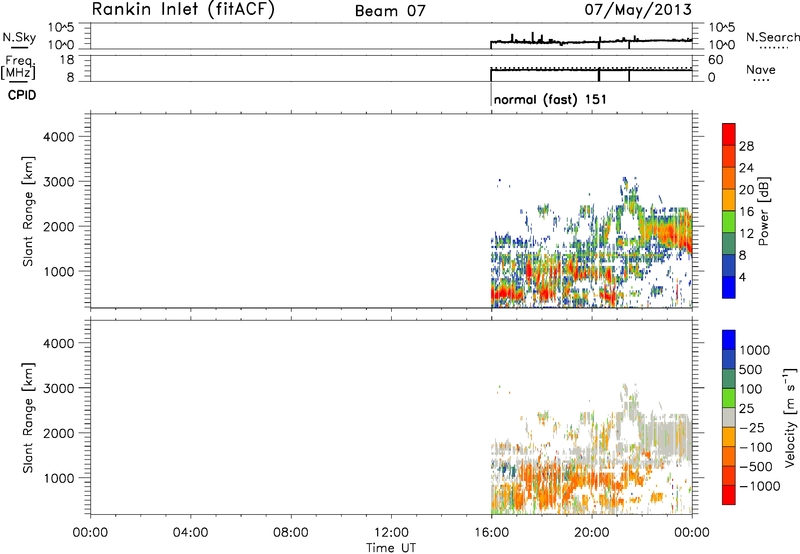
Task: Select the Beam 07 header label
Action: [390, 11]
